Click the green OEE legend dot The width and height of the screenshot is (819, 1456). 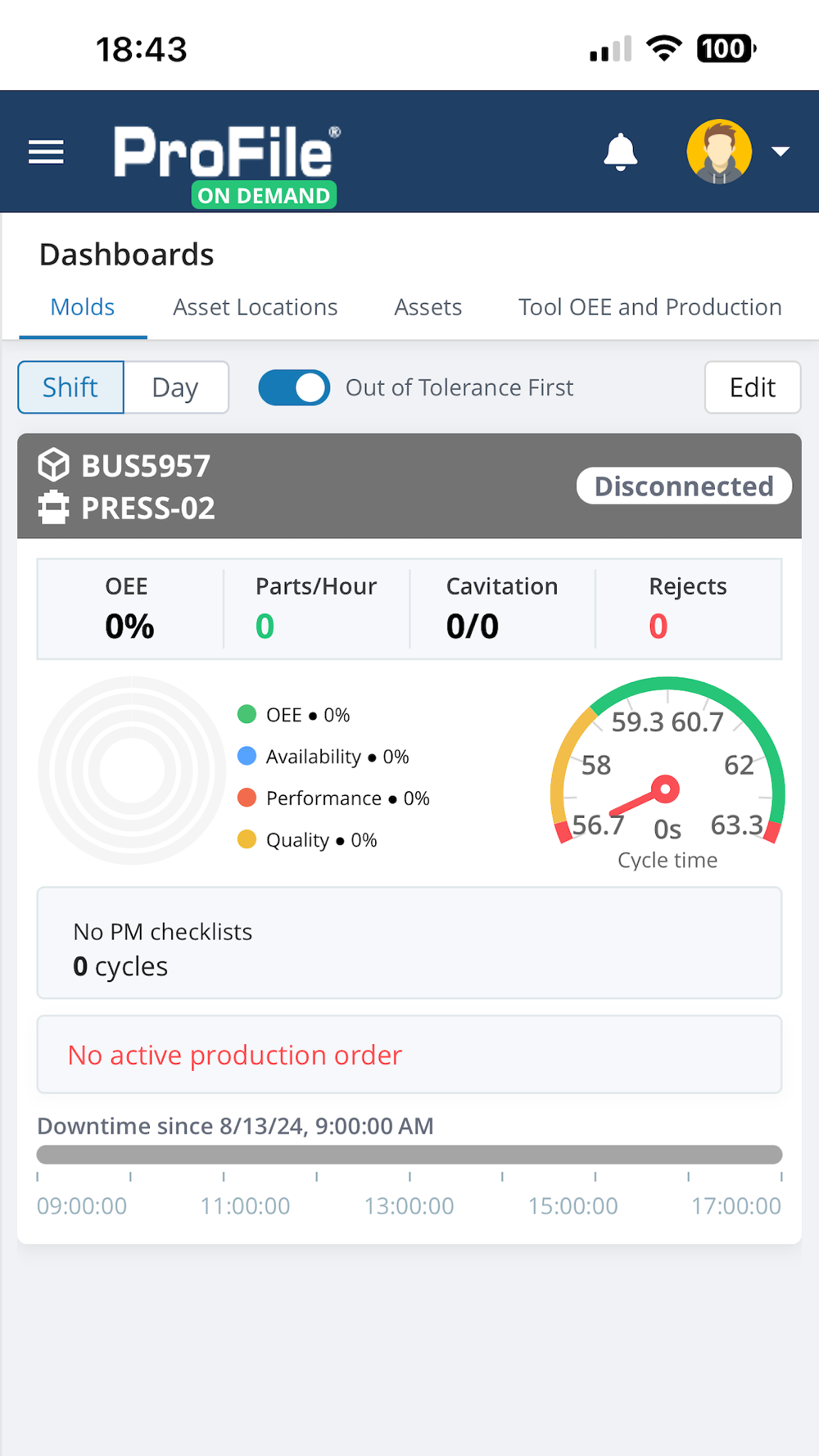click(247, 714)
